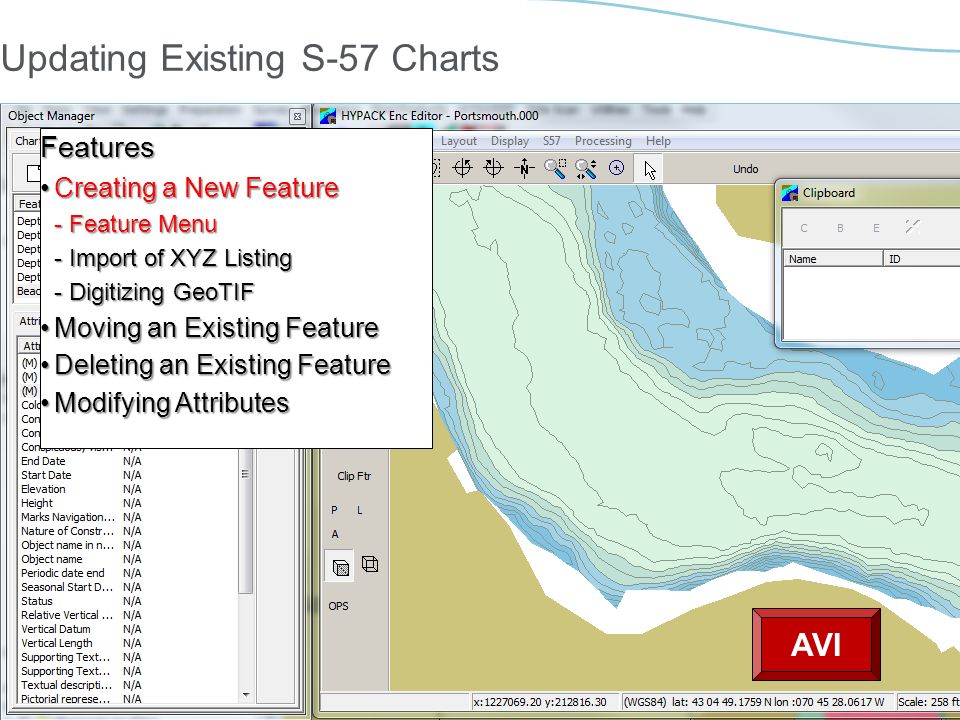Open the Processing menu
960x720 pixels.
603,141
